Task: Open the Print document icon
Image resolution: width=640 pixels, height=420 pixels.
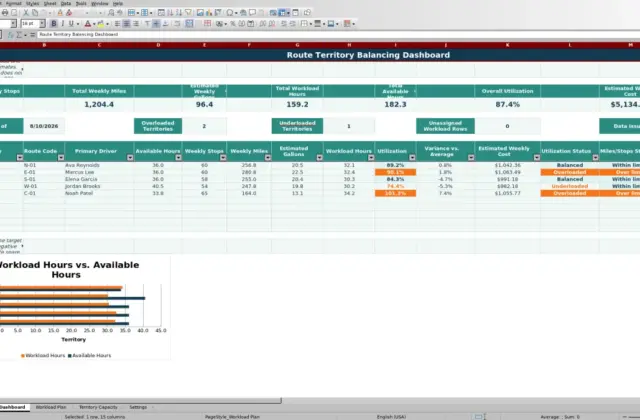Action: tap(5, 13)
